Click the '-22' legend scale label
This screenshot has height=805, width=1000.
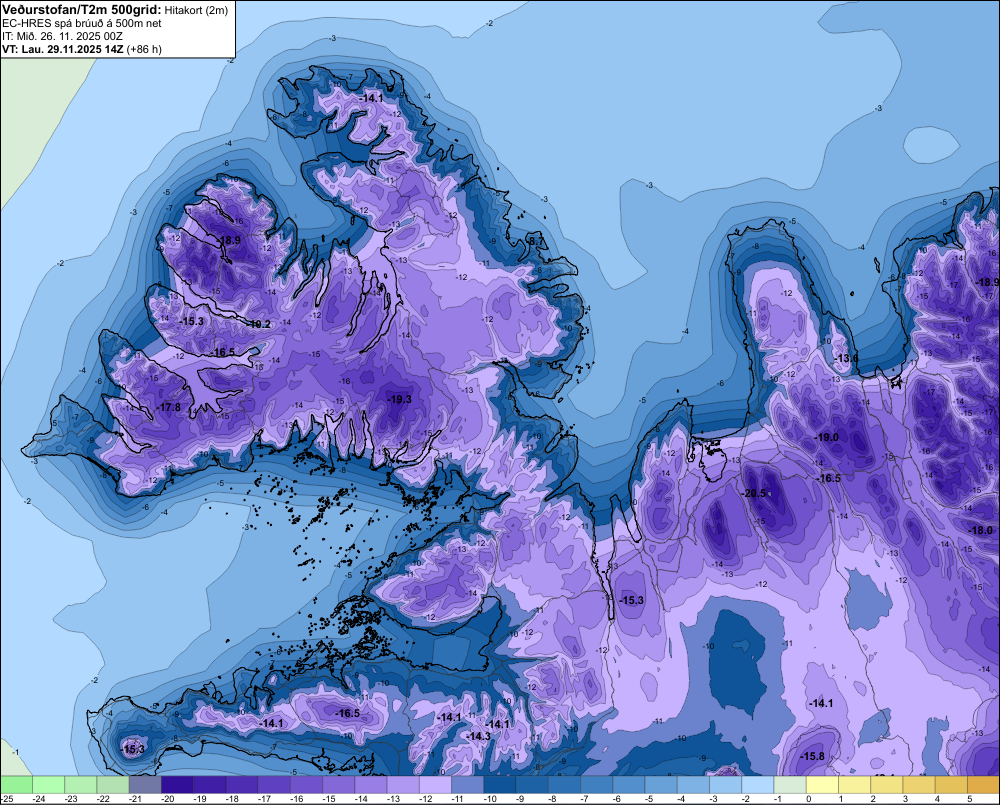point(103,799)
